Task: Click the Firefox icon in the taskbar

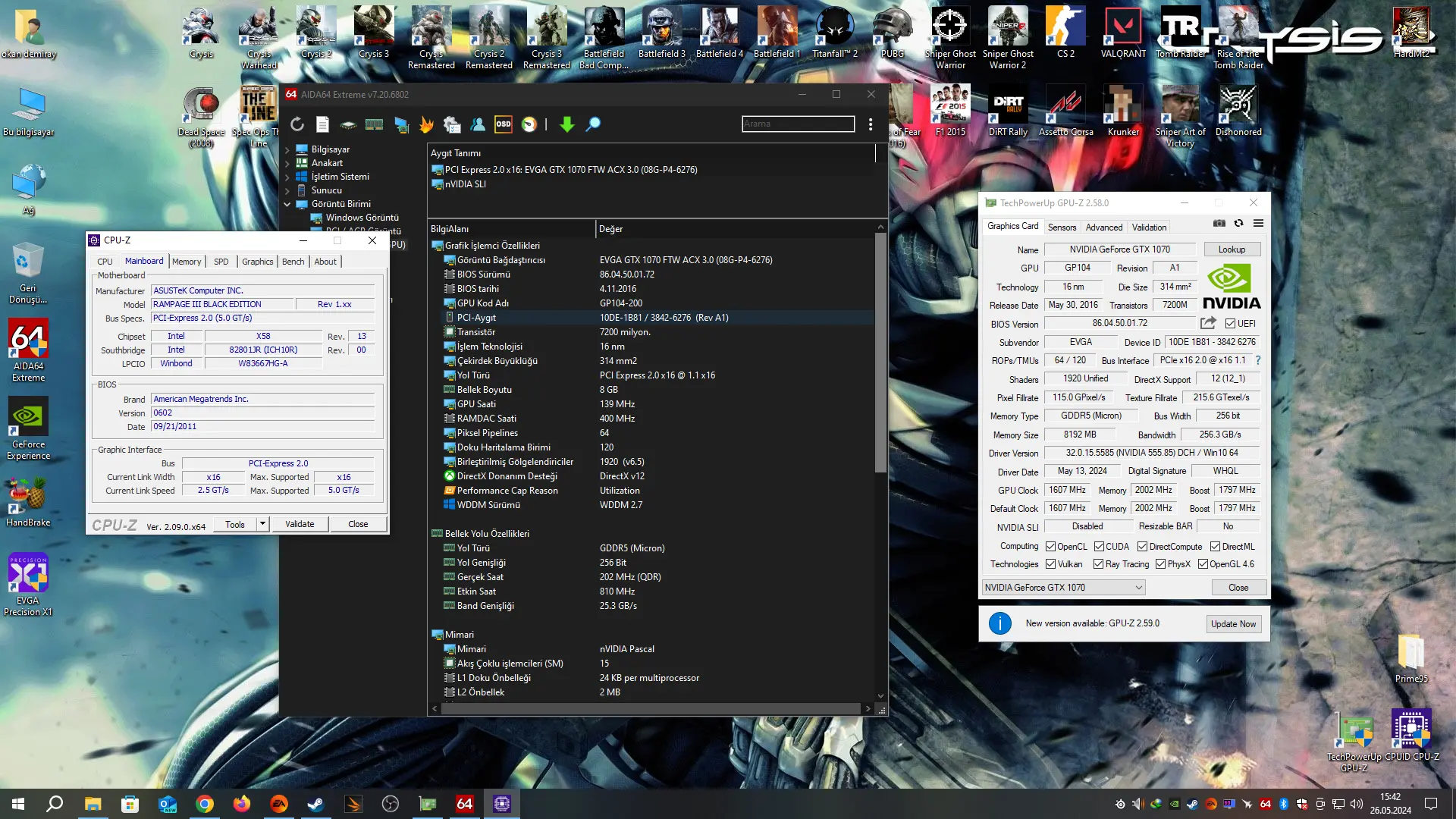Action: tap(242, 804)
